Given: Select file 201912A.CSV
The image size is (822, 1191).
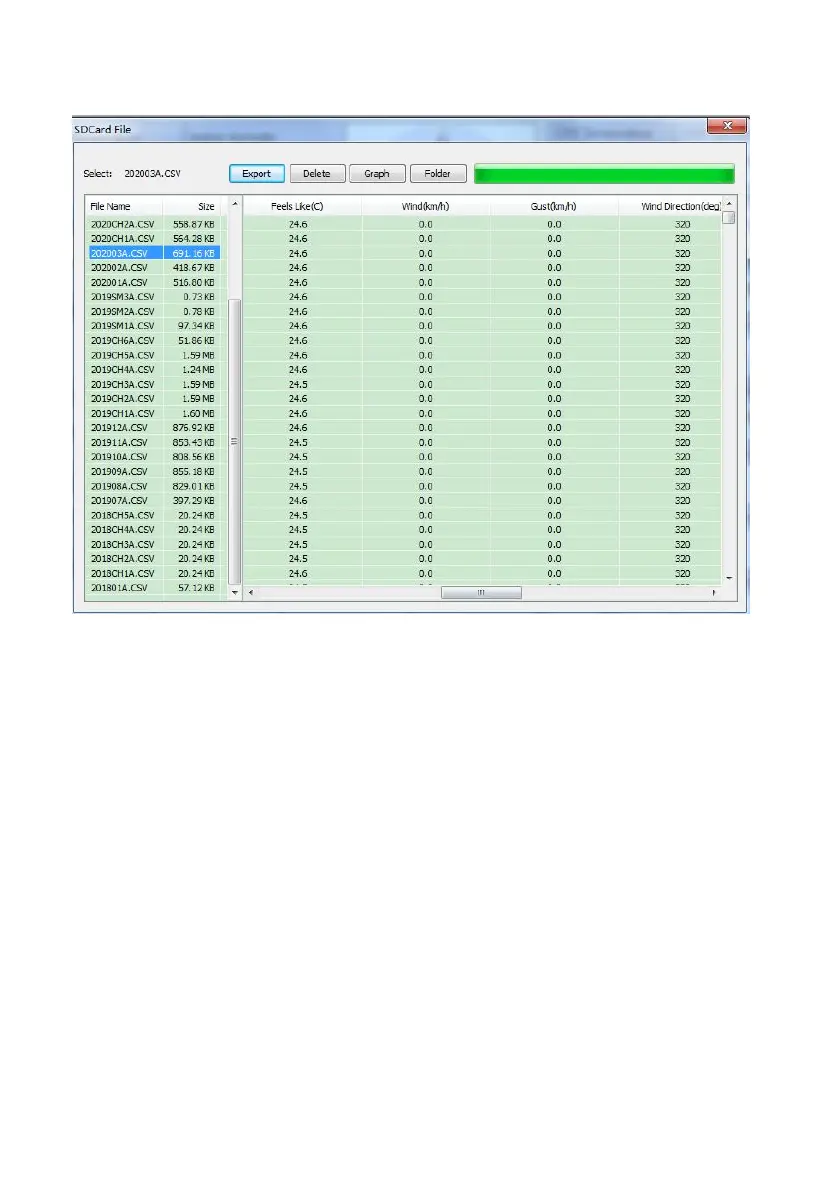Looking at the screenshot, I should tap(119, 428).
